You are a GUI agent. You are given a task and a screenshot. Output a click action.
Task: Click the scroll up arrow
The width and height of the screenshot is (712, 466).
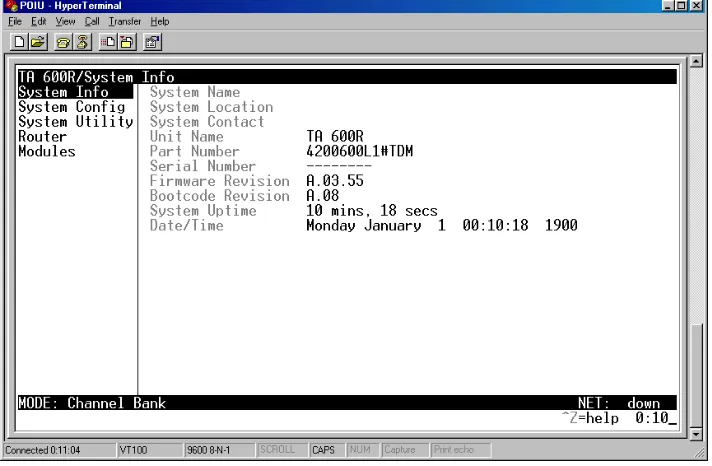tap(696, 61)
